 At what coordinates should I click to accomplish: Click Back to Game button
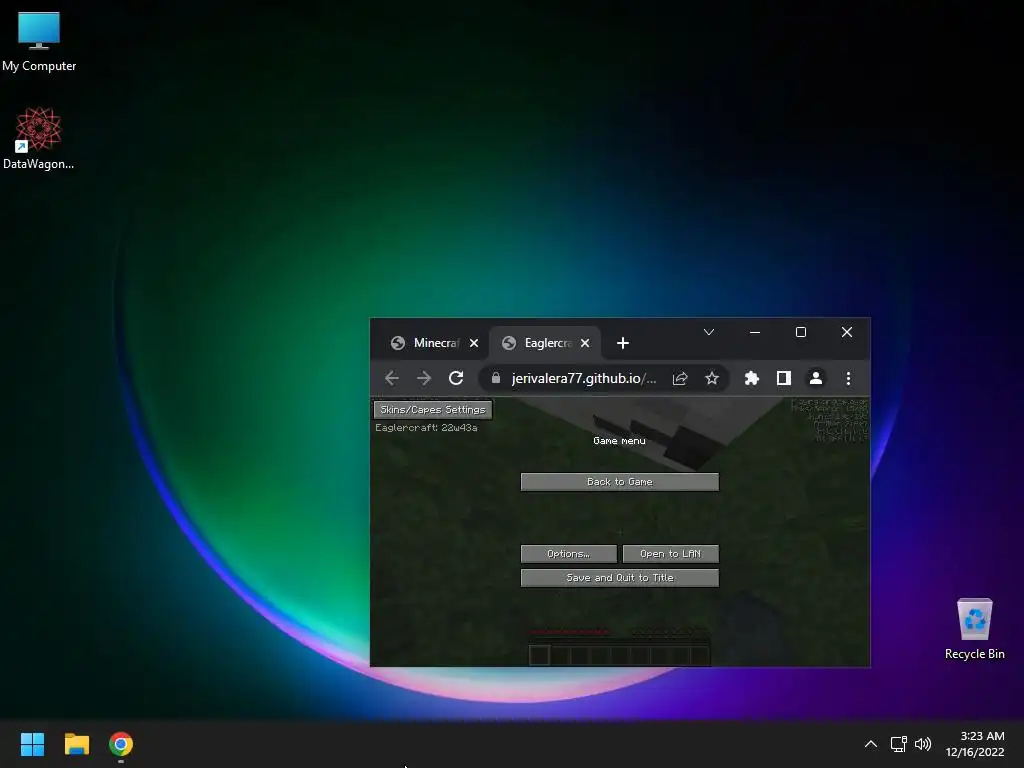[x=620, y=482]
